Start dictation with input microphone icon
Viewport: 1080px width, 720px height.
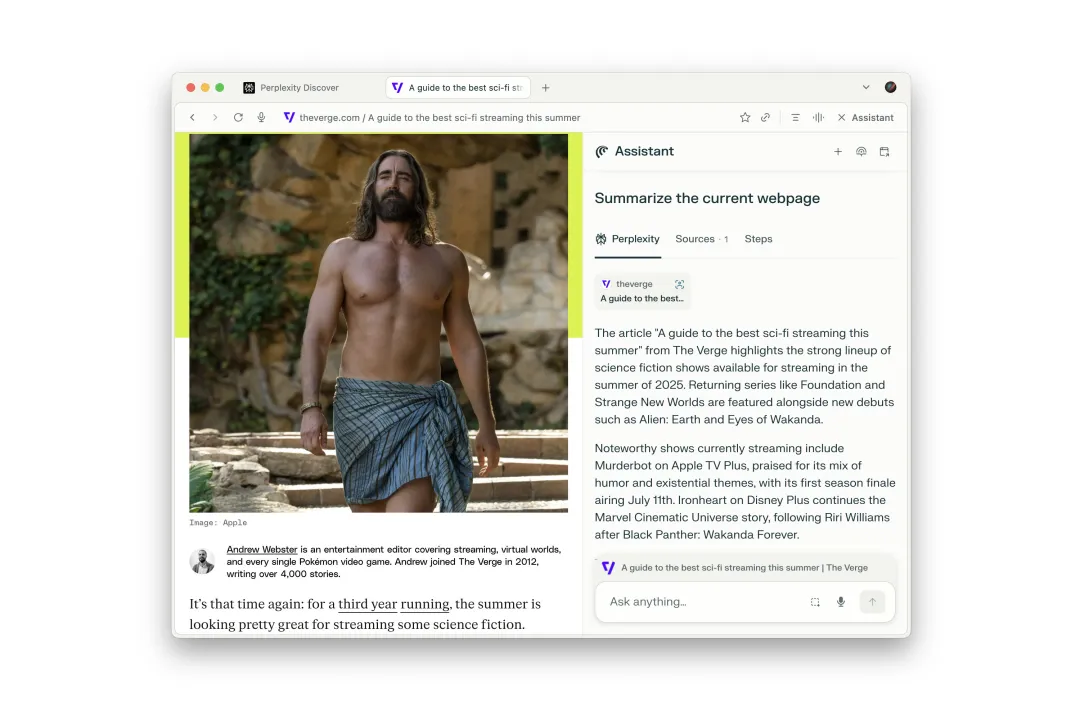tap(841, 602)
